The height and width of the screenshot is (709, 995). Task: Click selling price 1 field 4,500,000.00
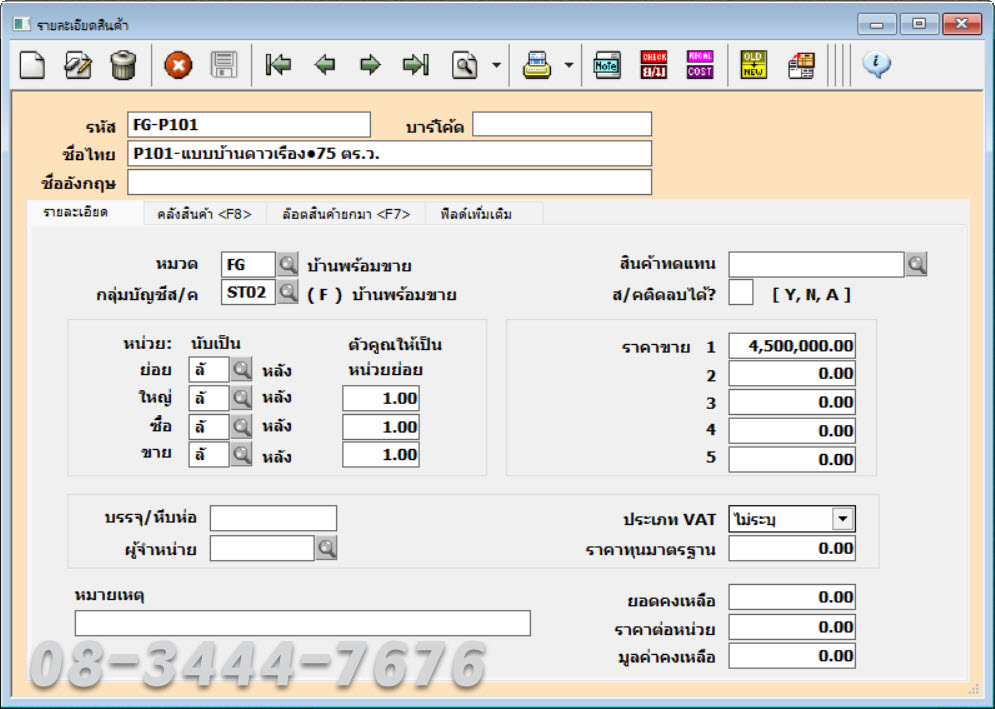tap(792, 346)
